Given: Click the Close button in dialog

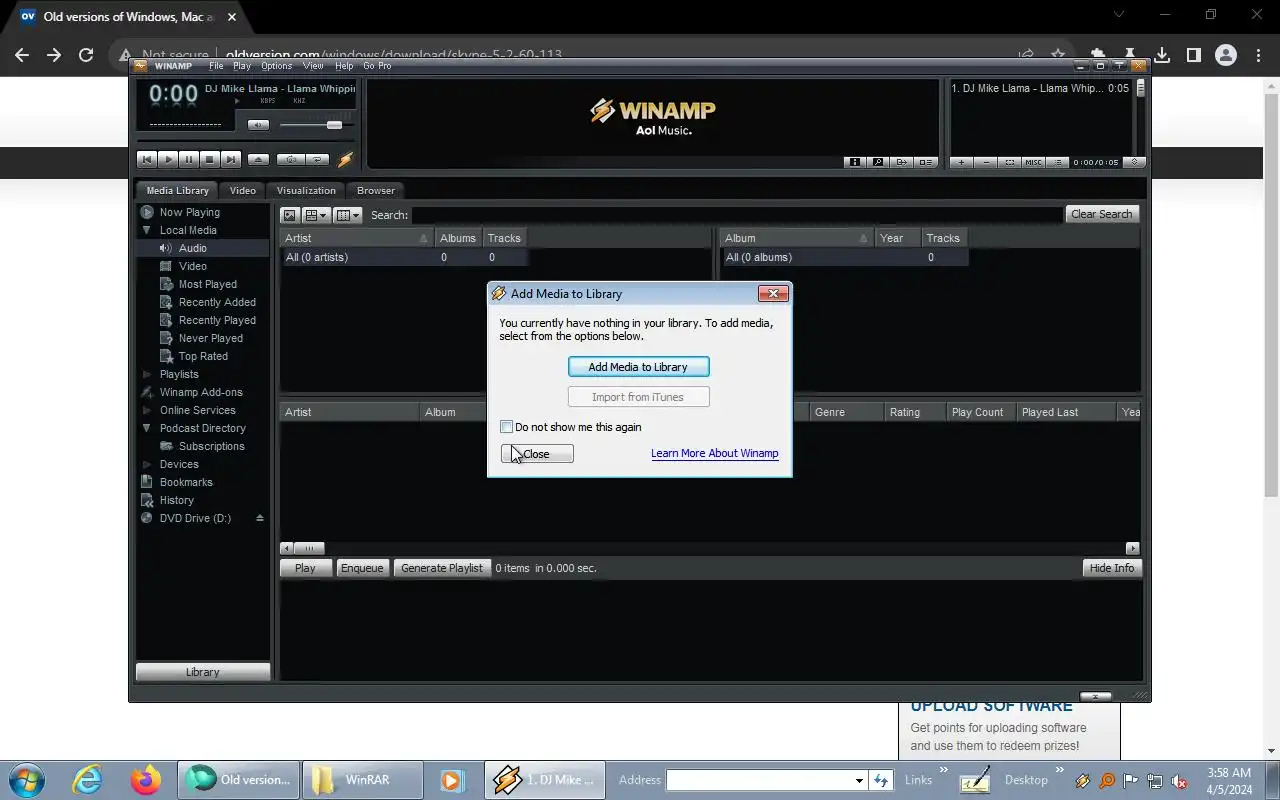Looking at the screenshot, I should click(x=537, y=454).
